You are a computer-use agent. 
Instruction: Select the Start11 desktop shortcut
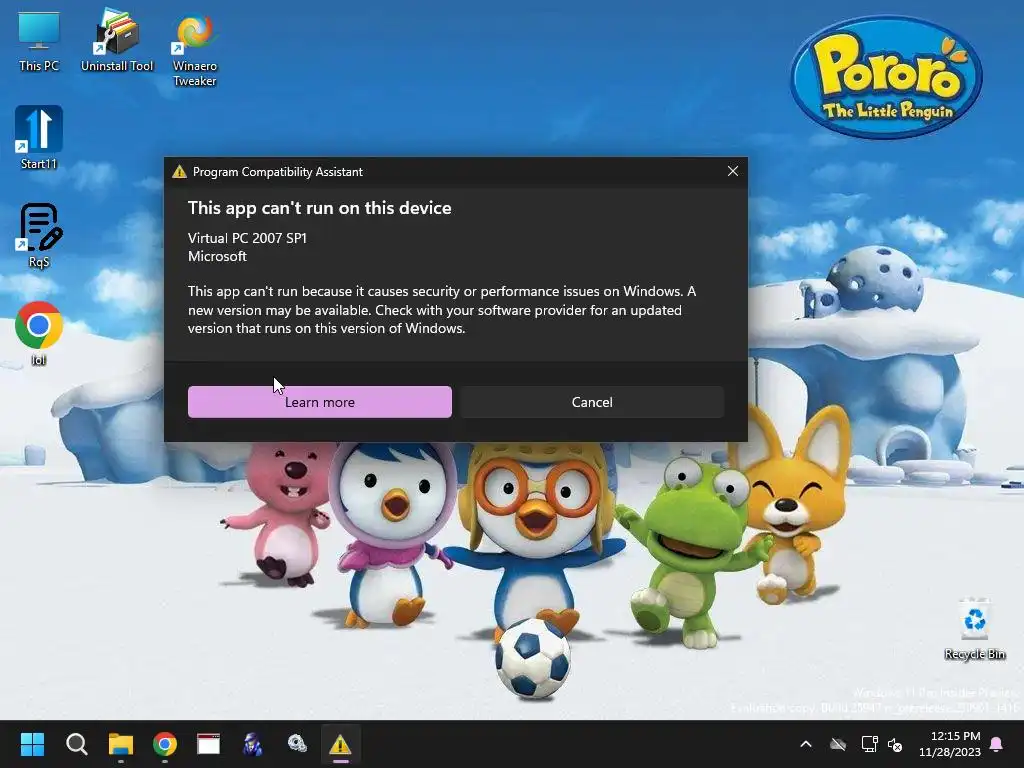pos(39,138)
